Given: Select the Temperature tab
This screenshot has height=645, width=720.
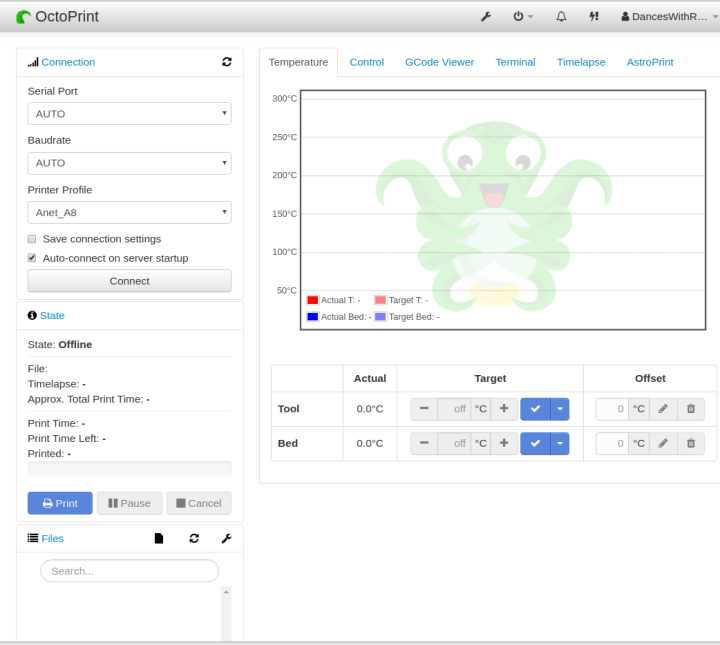Looking at the screenshot, I should [298, 62].
